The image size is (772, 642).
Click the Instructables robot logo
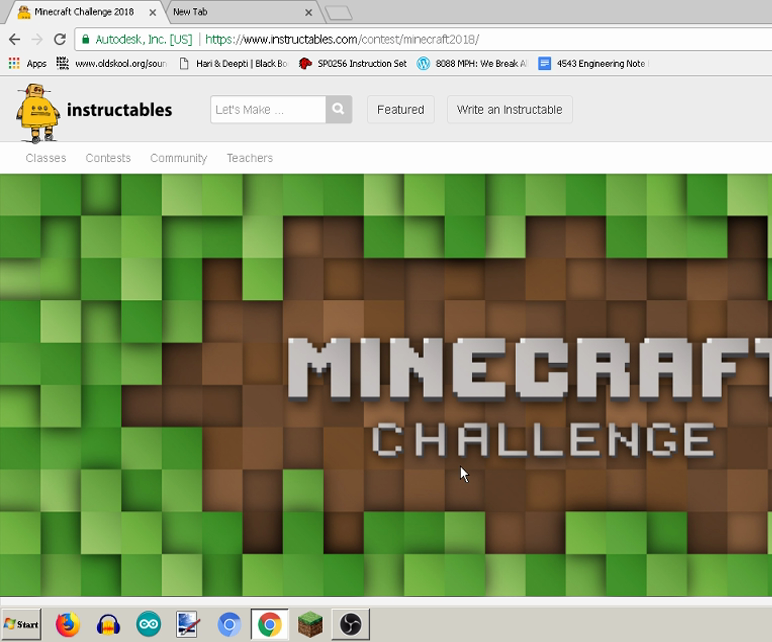click(x=37, y=113)
